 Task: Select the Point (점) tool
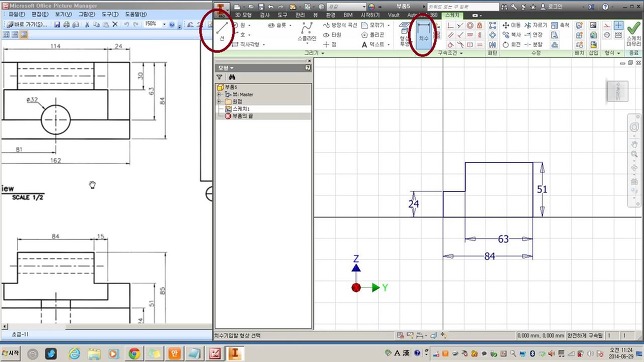click(329, 44)
